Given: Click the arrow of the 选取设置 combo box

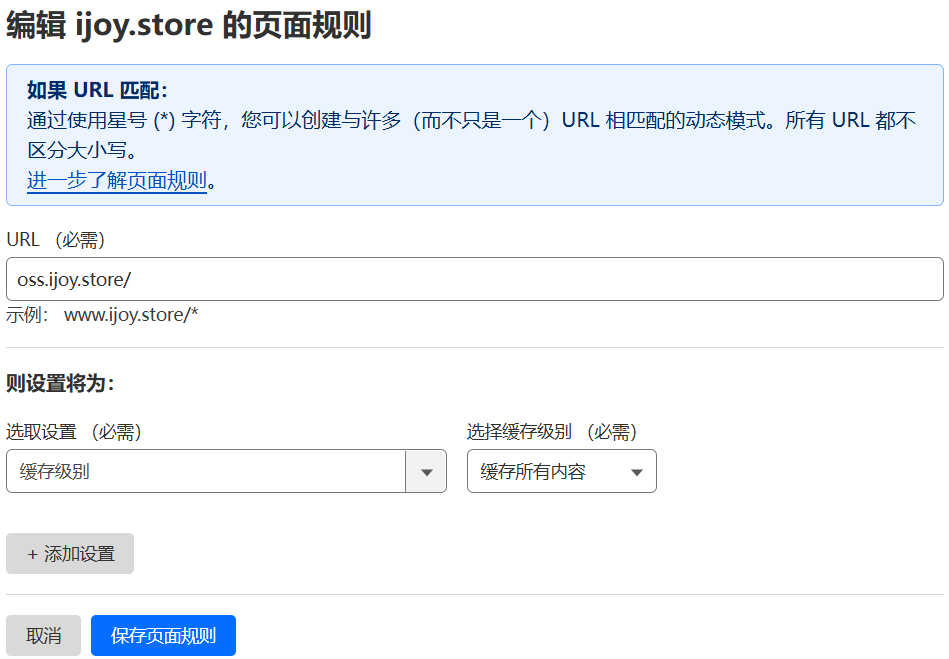Looking at the screenshot, I should pyautogui.click(x=426, y=471).
